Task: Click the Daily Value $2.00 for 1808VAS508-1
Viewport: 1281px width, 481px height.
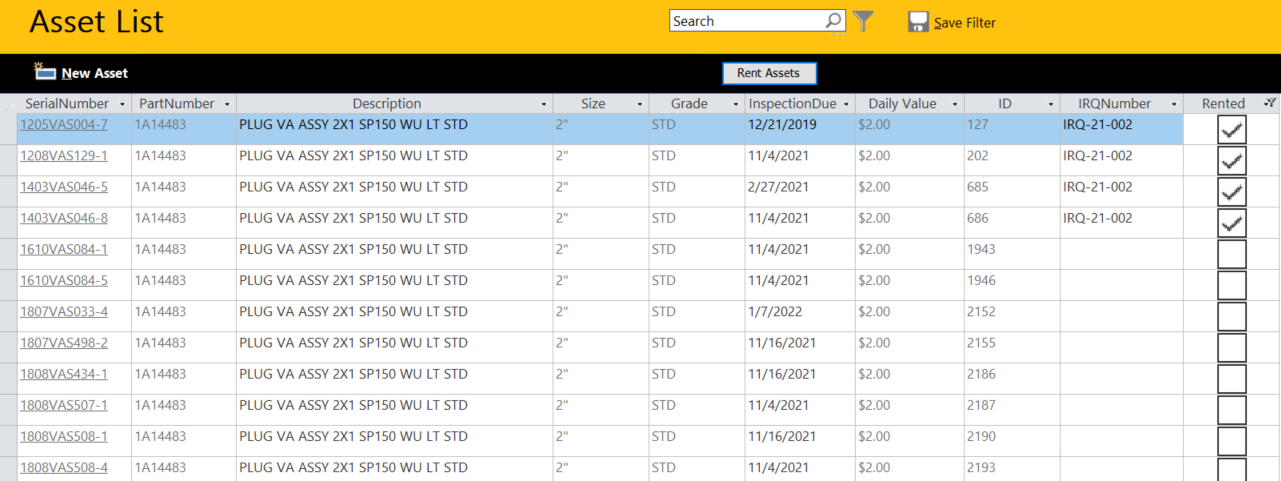Action: click(x=874, y=437)
